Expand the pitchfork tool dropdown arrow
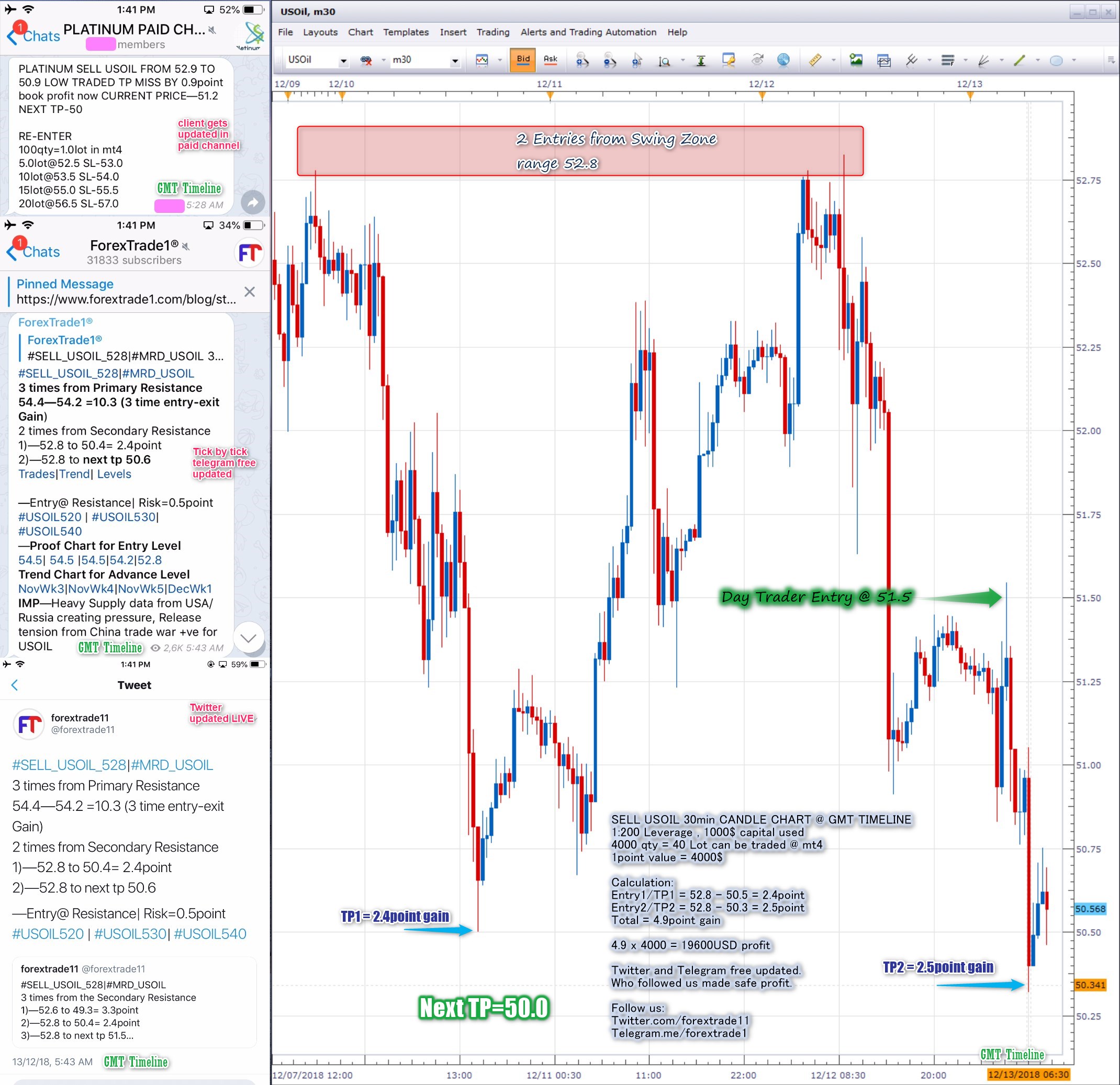The width and height of the screenshot is (1120, 1085). [929, 60]
